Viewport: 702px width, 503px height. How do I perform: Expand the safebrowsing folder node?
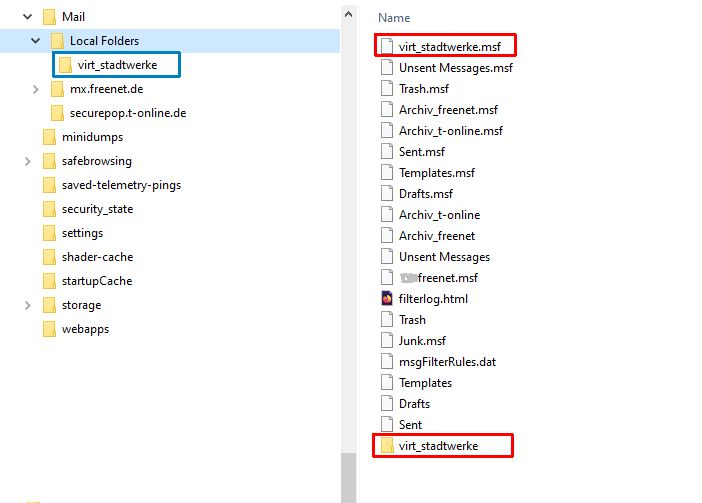(x=28, y=161)
